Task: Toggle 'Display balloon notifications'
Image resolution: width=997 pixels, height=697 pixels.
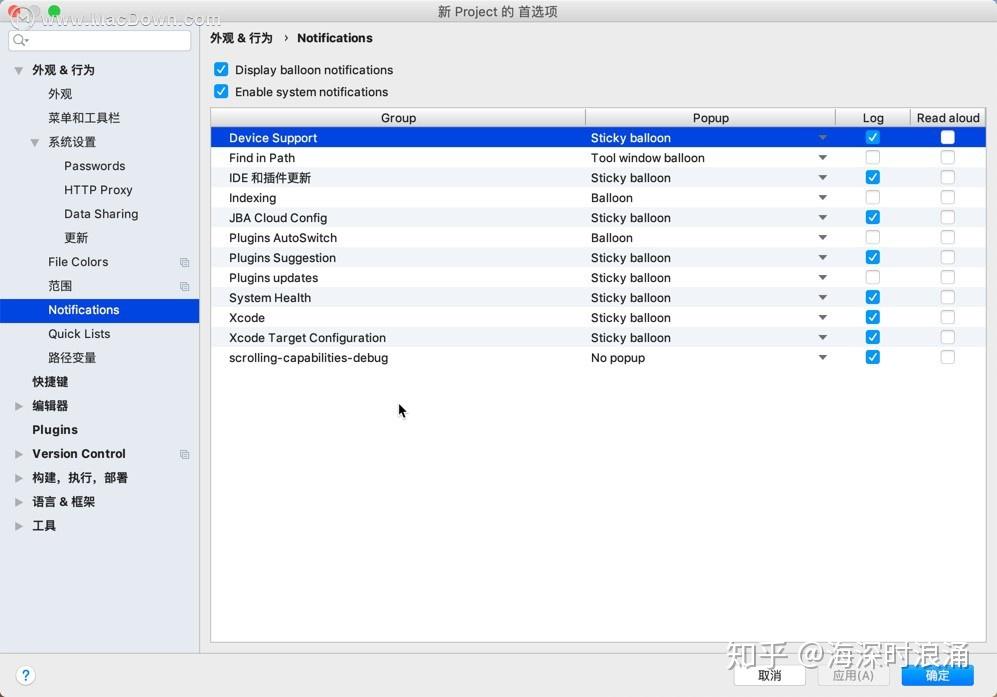Action: [x=221, y=70]
